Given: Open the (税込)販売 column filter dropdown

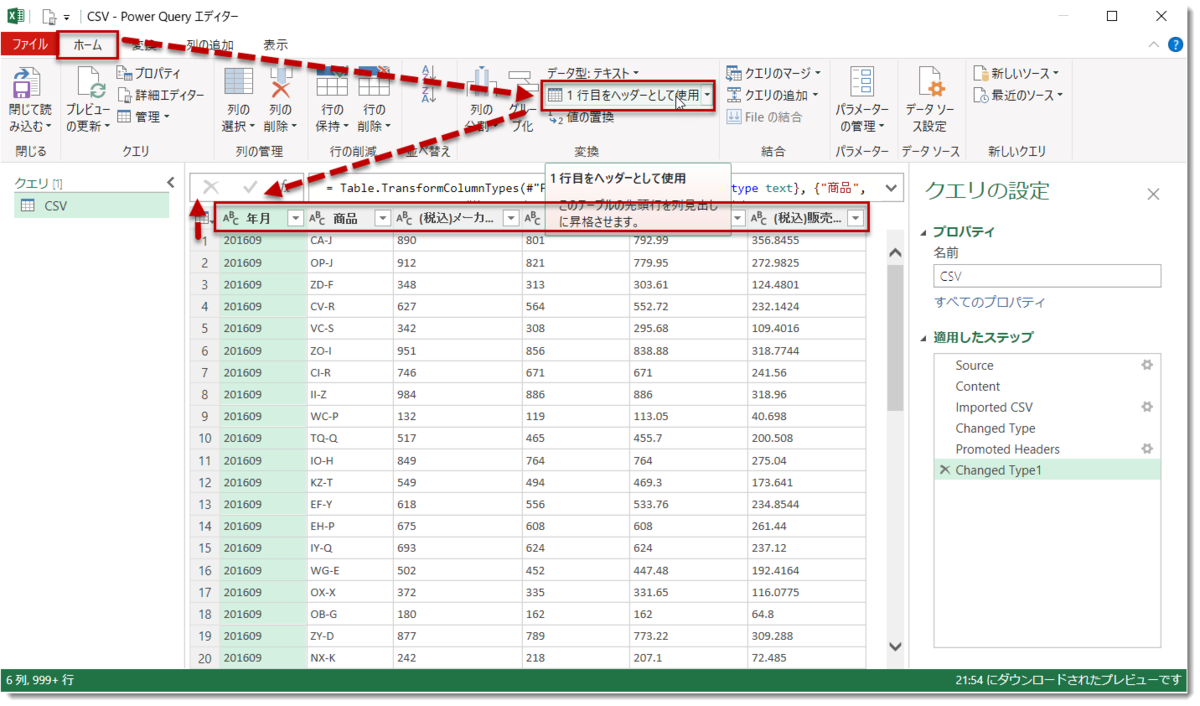Looking at the screenshot, I should (855, 218).
